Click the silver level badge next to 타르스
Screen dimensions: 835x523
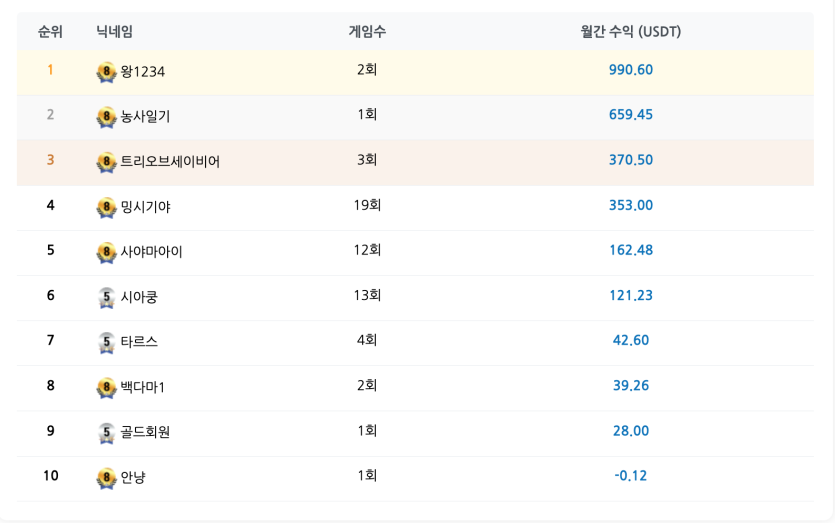click(107, 342)
